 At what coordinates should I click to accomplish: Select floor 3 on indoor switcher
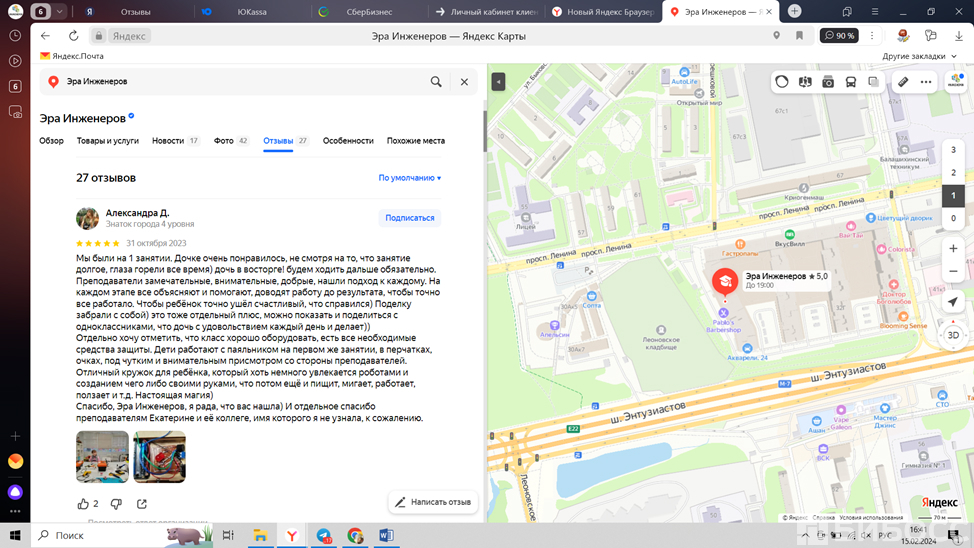953,150
